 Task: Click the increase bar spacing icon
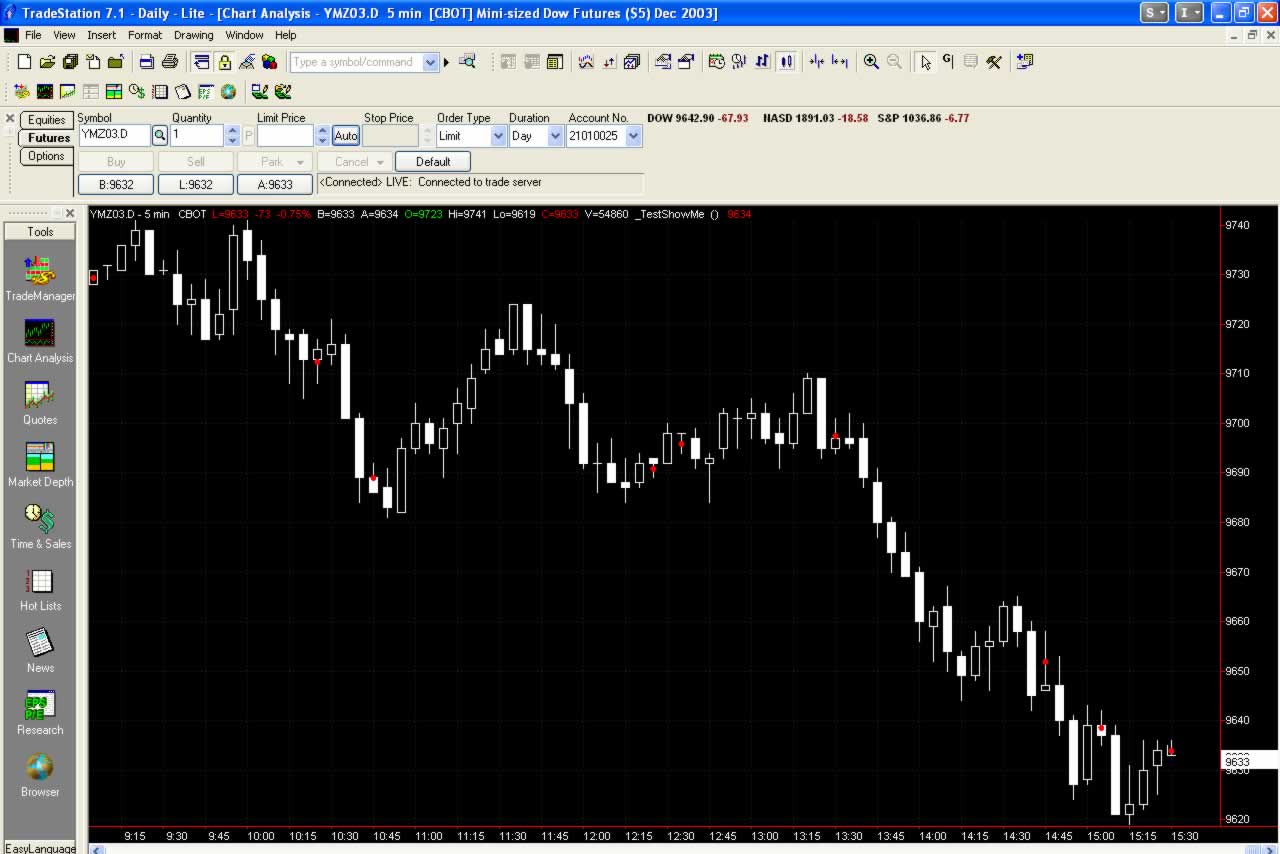[840, 62]
